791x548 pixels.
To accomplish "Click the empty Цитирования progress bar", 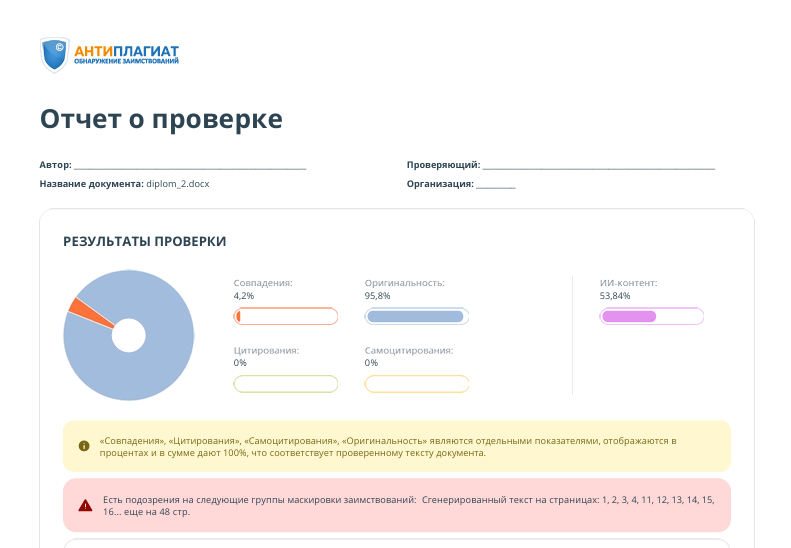I will pos(286,384).
